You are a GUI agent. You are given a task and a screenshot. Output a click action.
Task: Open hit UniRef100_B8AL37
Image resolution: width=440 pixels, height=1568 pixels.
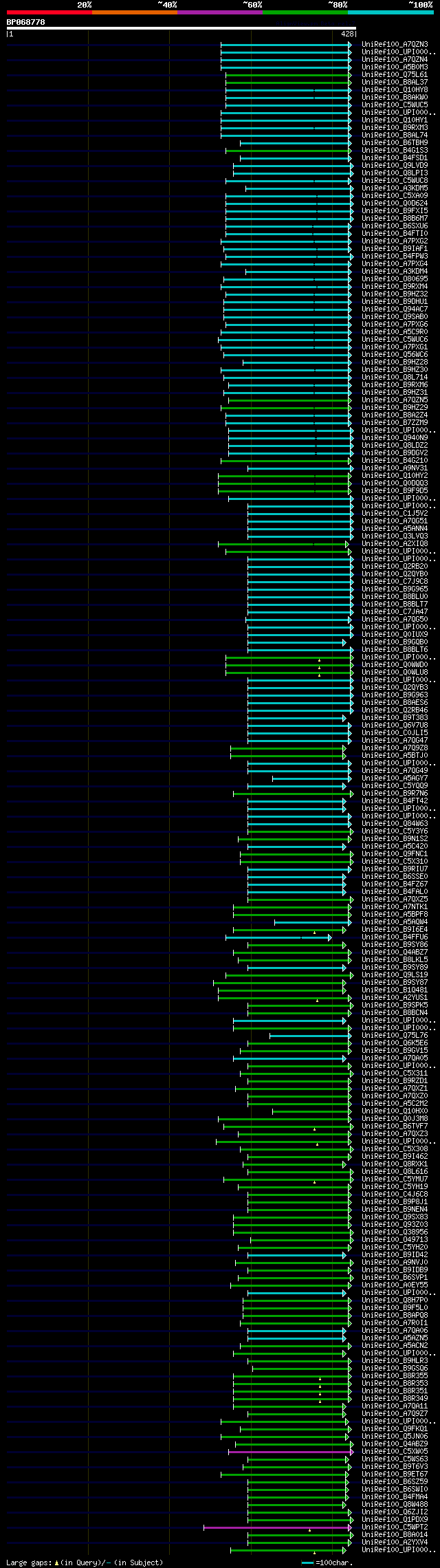395,83
